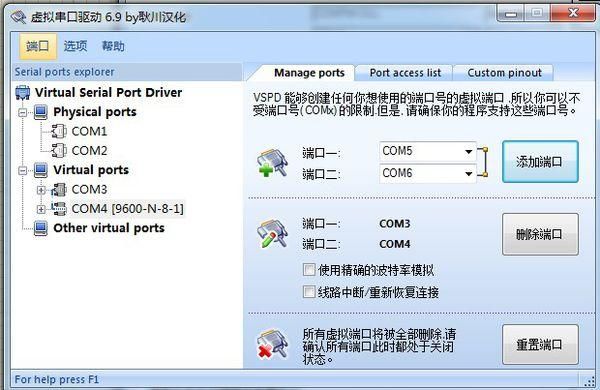600x390 pixels.
Task: Close the window with the red X button
Action: (x=572, y=13)
